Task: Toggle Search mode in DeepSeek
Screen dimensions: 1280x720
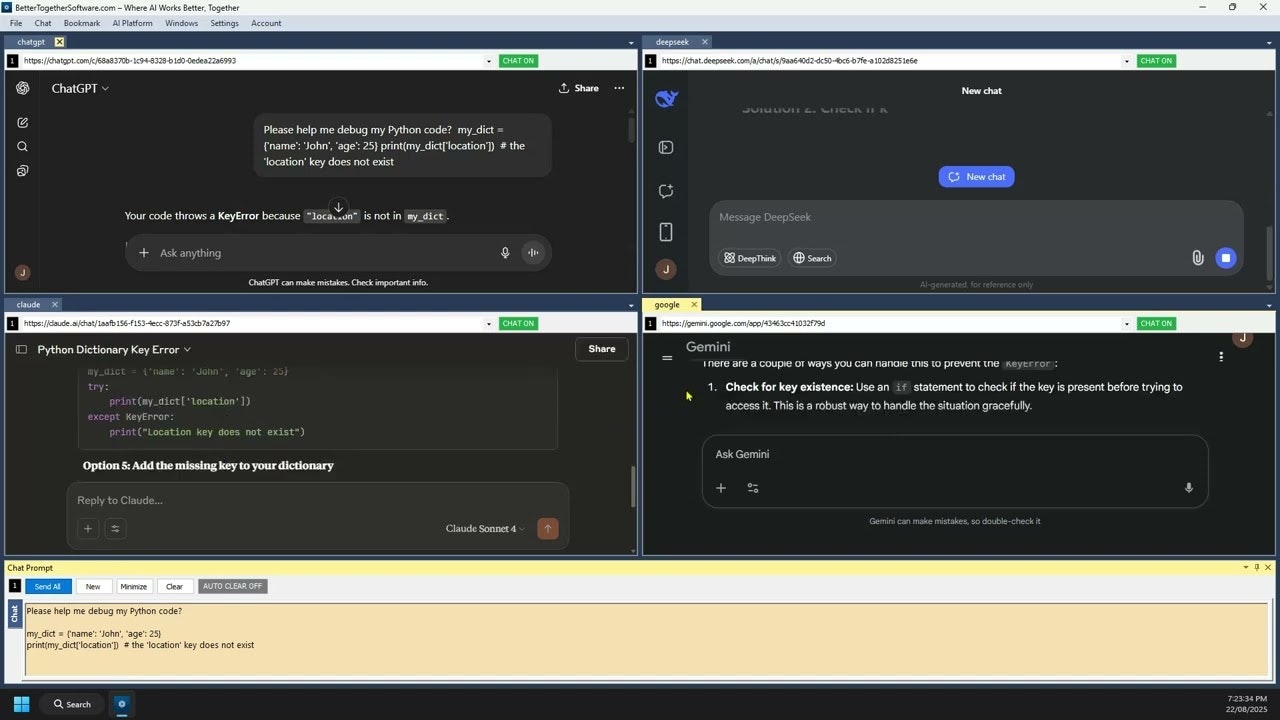Action: click(x=811, y=258)
